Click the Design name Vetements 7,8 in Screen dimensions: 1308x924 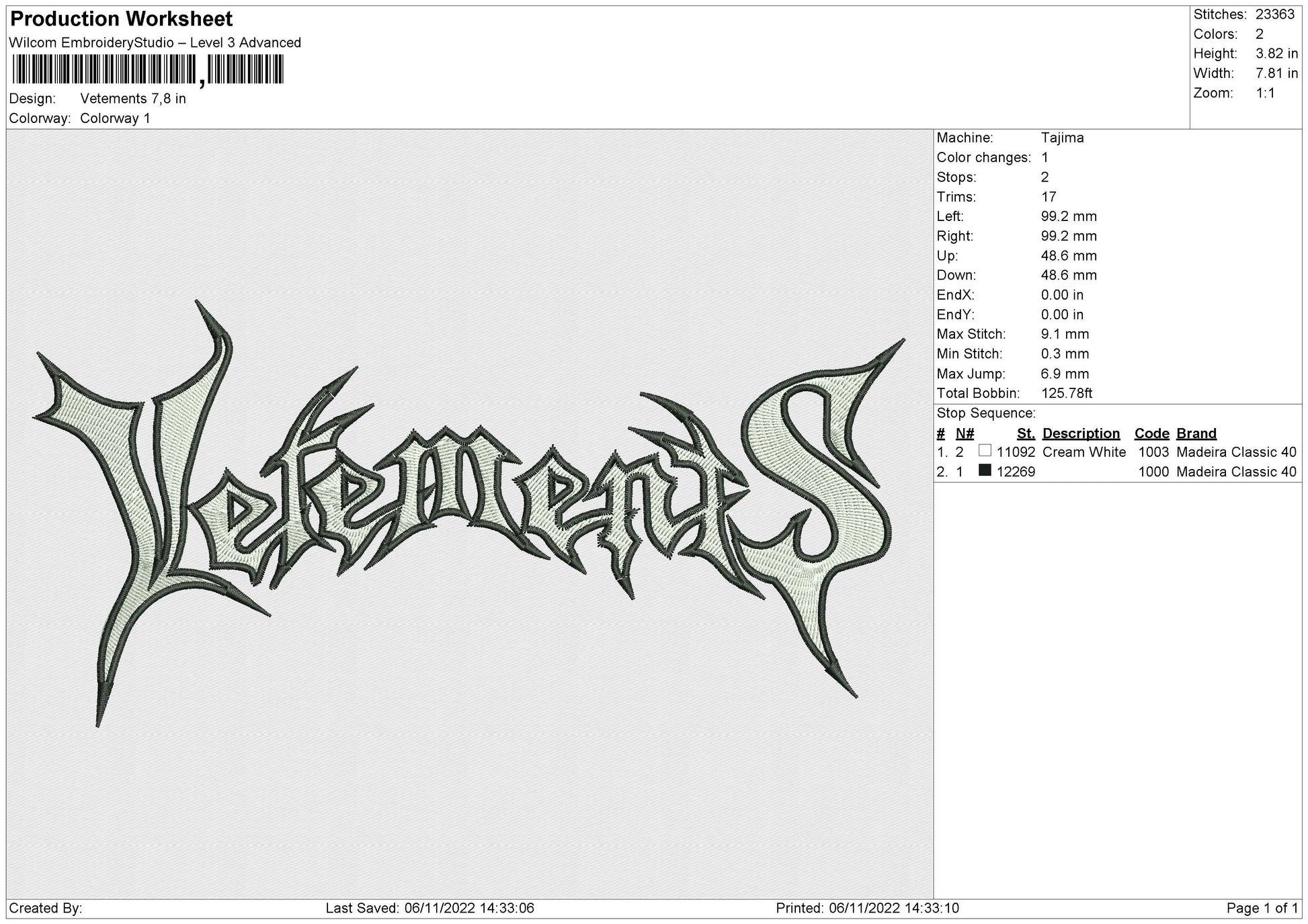pos(133,99)
